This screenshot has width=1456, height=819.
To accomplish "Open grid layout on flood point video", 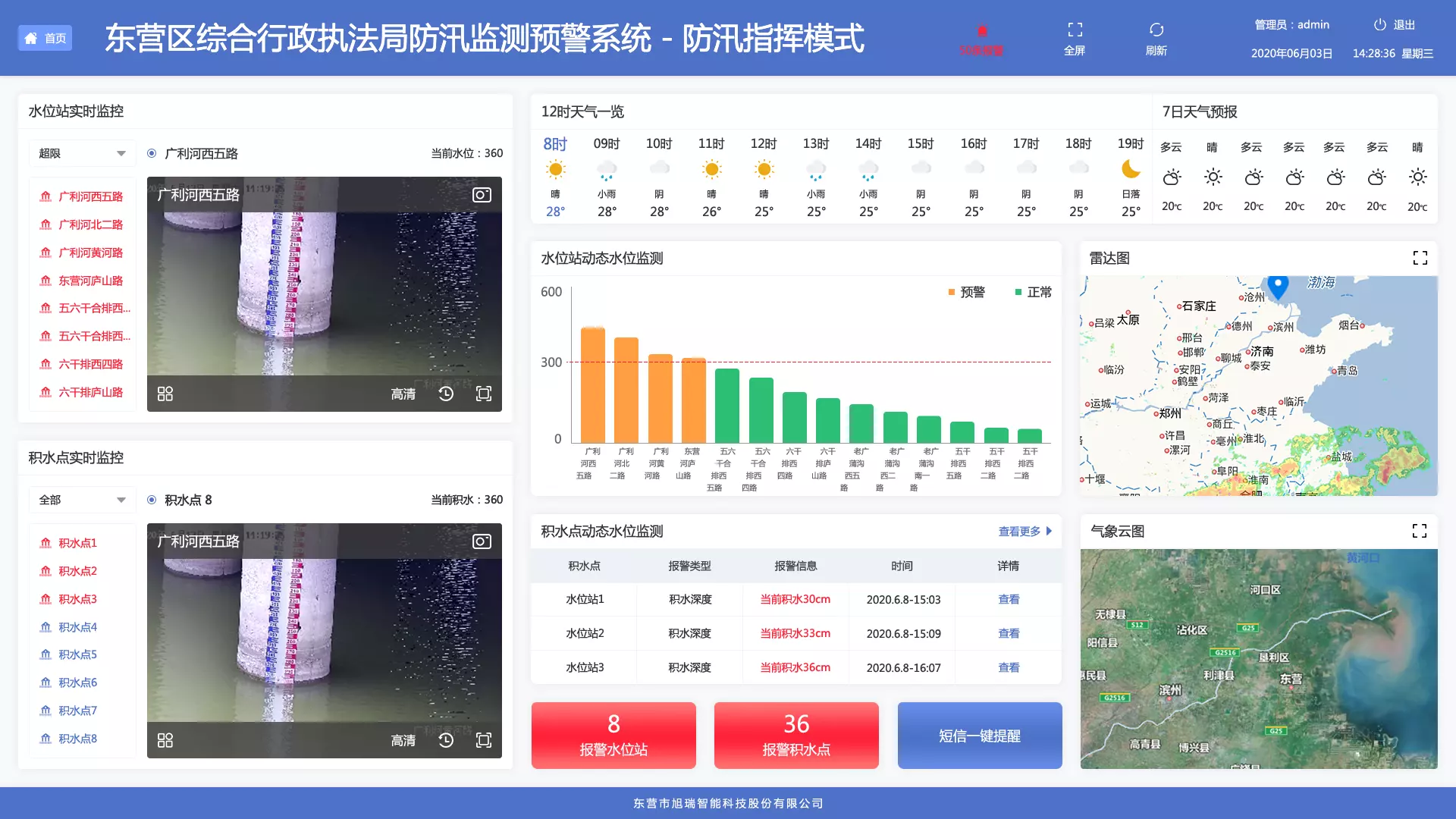I will tap(165, 740).
